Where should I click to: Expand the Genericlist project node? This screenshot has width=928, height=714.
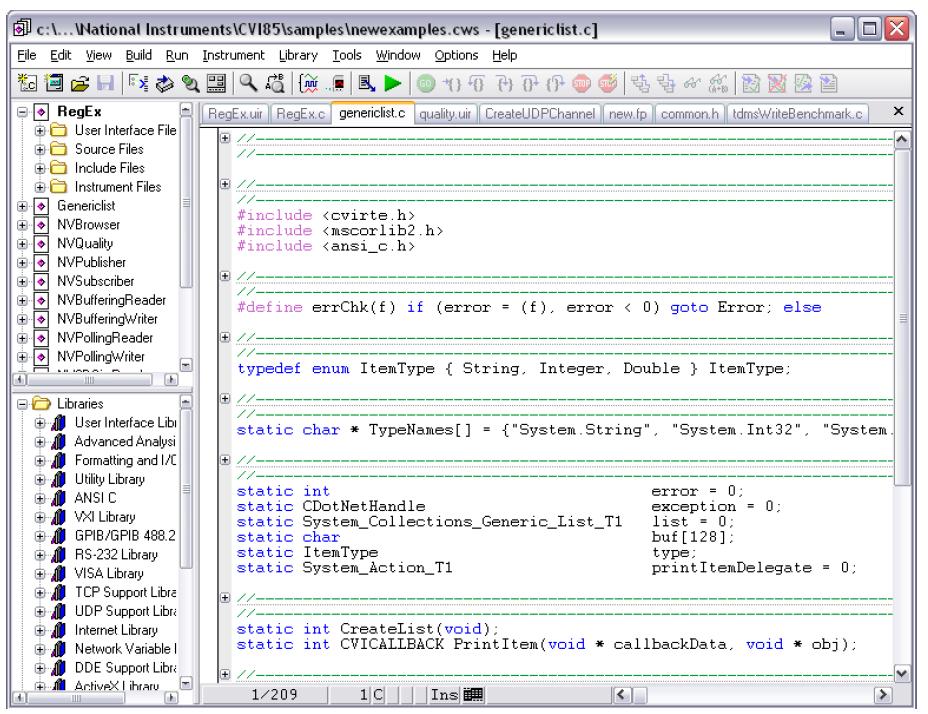coord(22,206)
